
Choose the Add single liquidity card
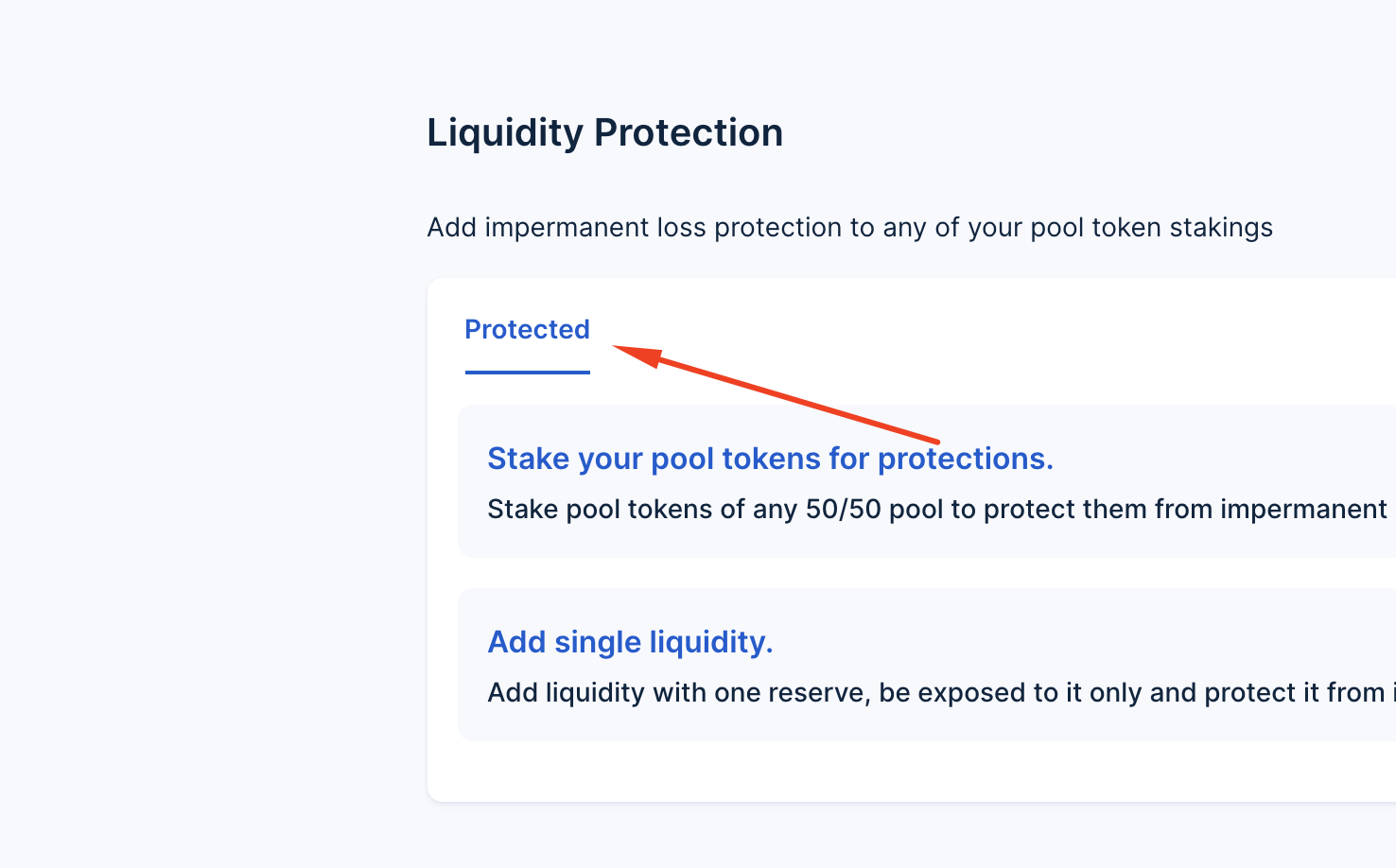pyautogui.click(x=851, y=664)
